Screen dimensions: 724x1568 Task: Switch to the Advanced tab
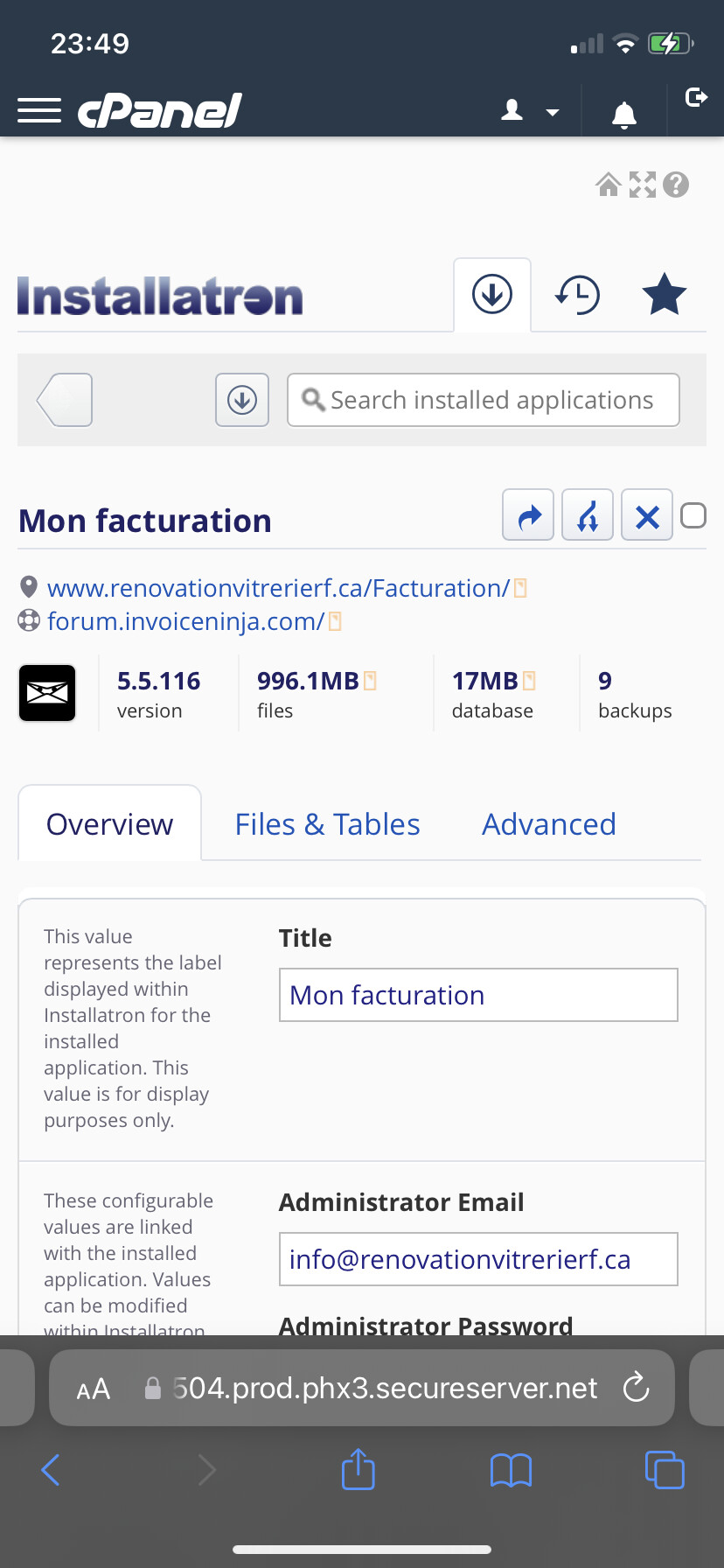(549, 824)
